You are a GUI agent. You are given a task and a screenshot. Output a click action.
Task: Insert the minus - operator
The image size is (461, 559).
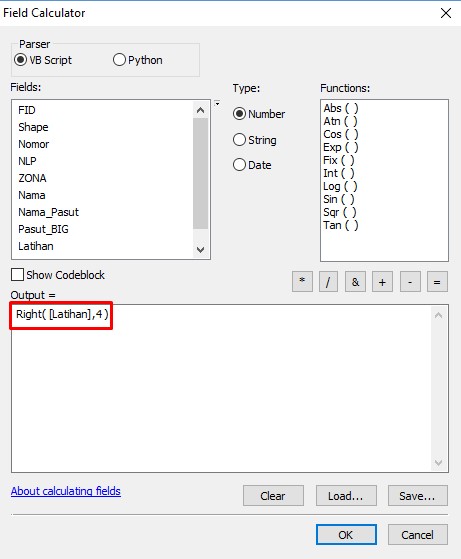click(x=410, y=282)
